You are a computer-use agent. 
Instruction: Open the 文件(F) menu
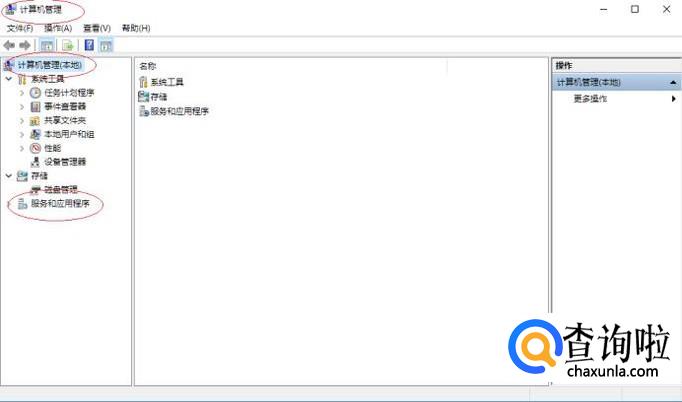click(20, 28)
